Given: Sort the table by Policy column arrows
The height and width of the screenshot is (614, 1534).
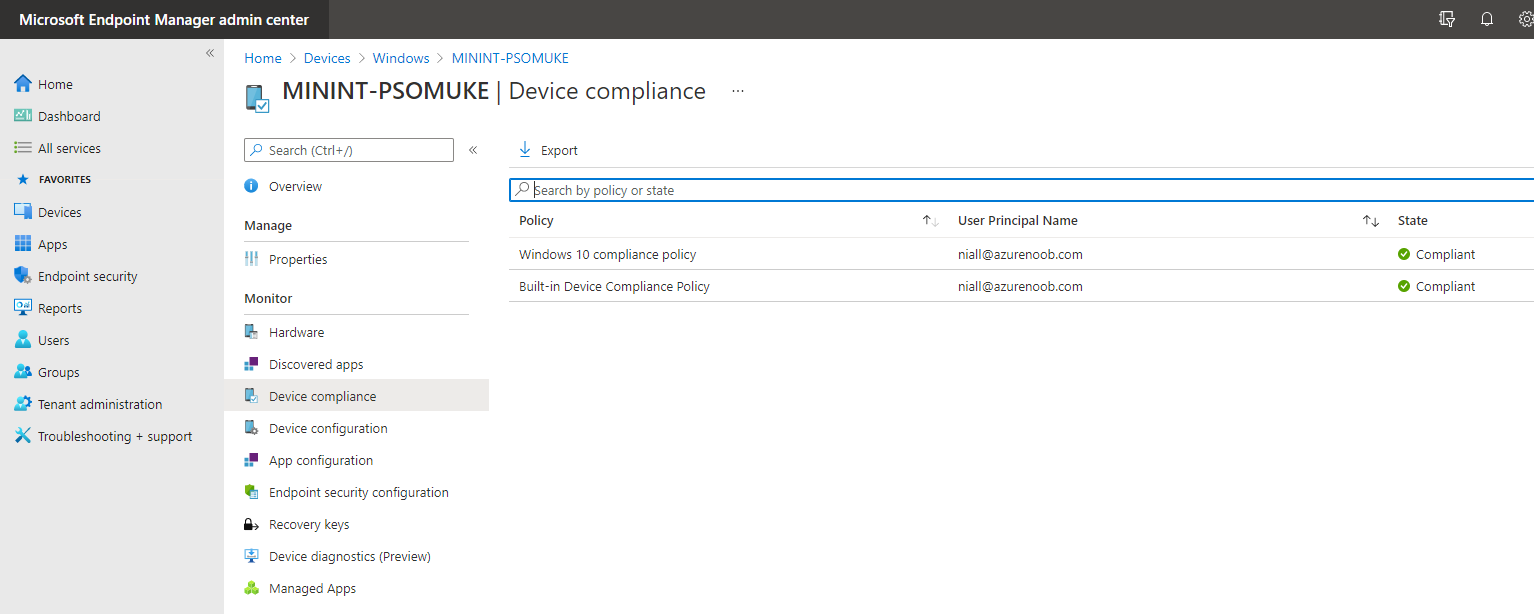Looking at the screenshot, I should [x=930, y=221].
